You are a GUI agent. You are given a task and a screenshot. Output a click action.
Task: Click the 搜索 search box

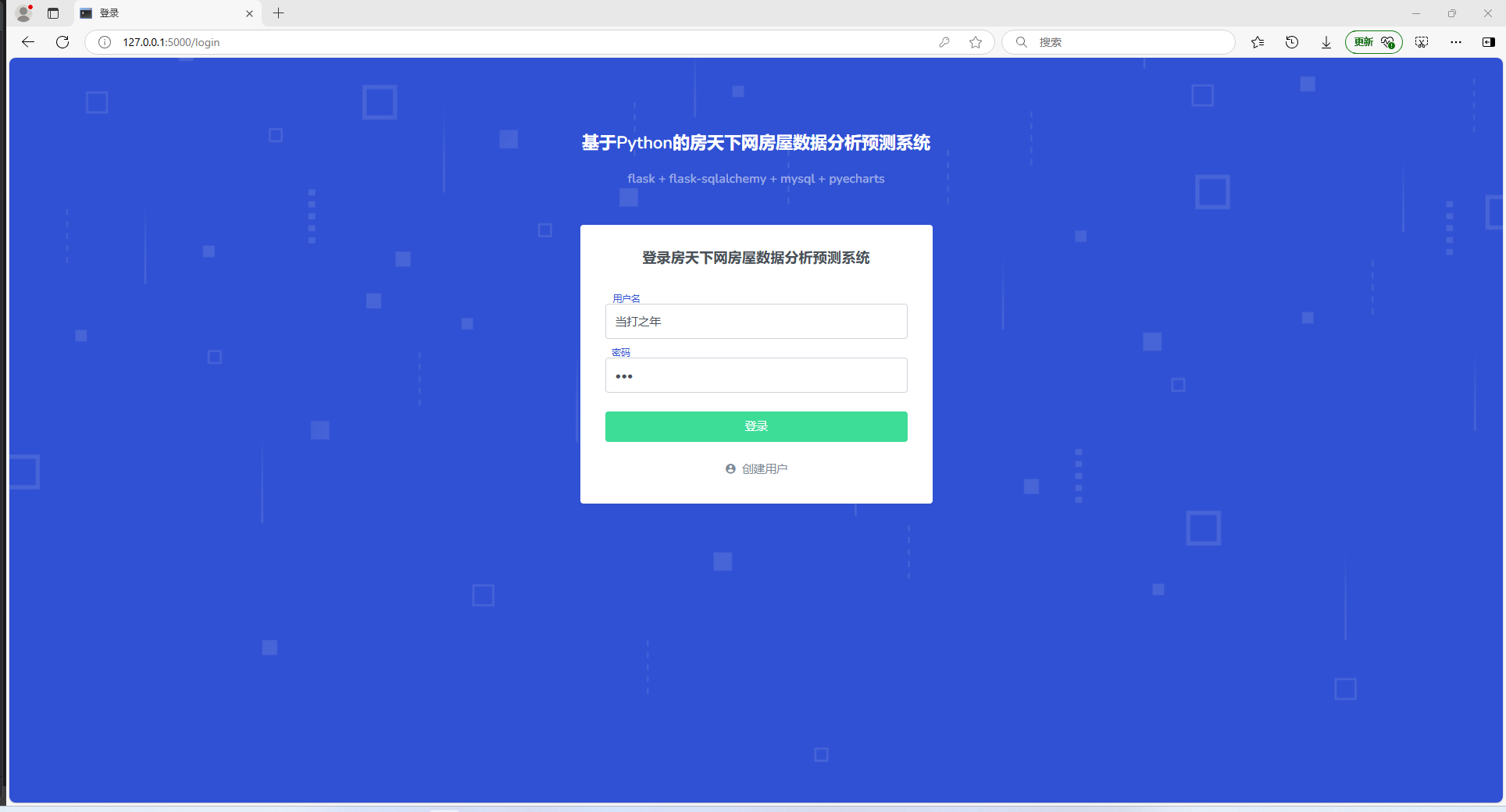click(x=1119, y=42)
